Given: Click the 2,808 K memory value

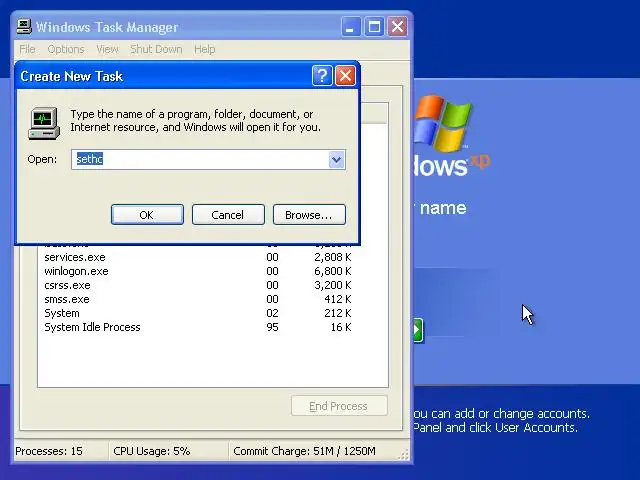Looking at the screenshot, I should (x=333, y=257).
